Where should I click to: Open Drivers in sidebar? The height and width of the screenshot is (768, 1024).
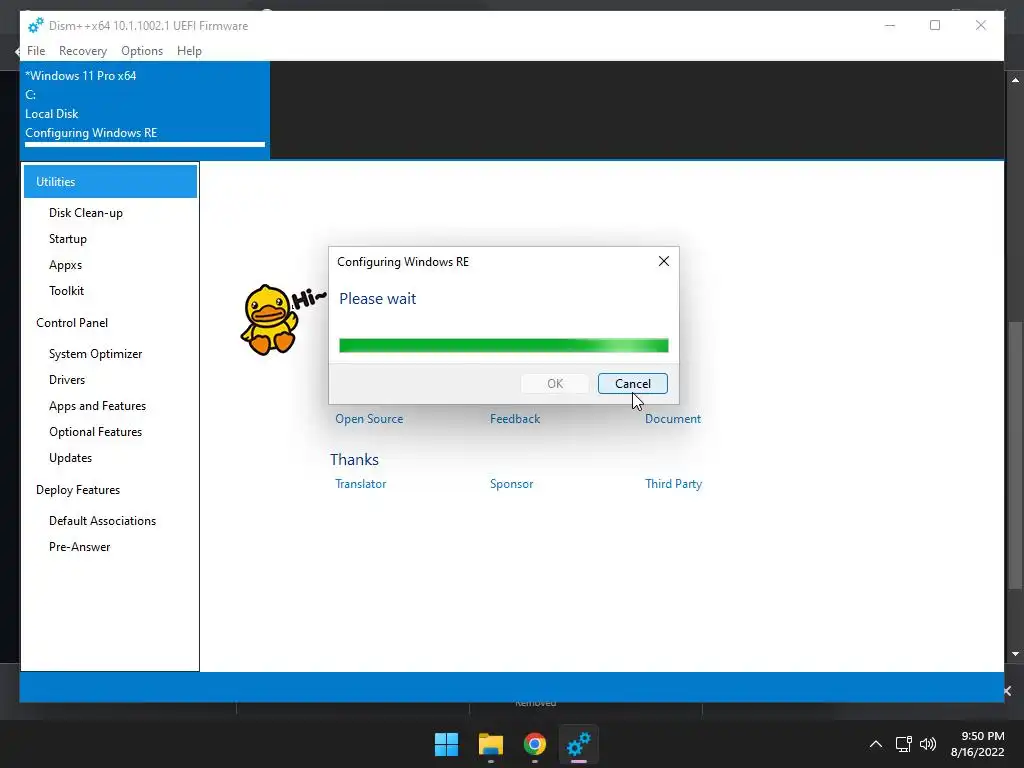click(67, 380)
